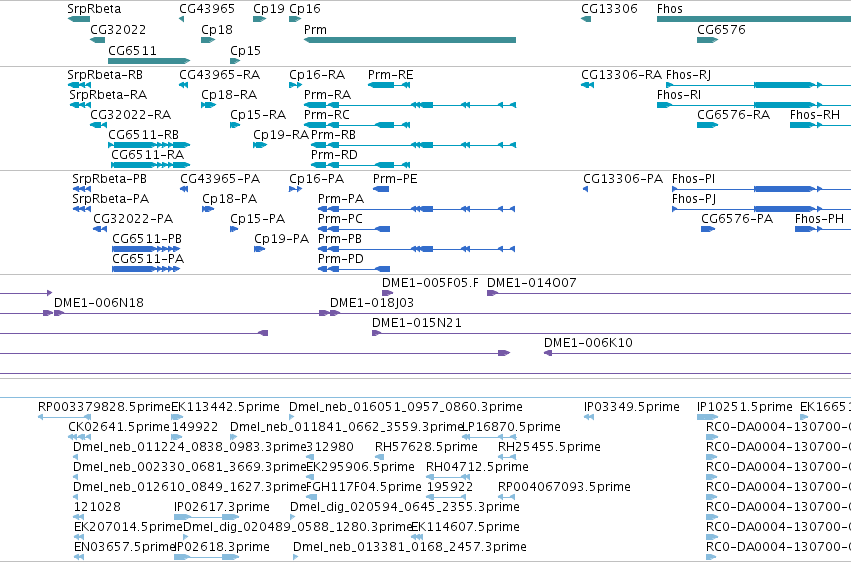851x562 pixels.
Task: Click transcript label CG6511-RB
Action: pos(143,135)
